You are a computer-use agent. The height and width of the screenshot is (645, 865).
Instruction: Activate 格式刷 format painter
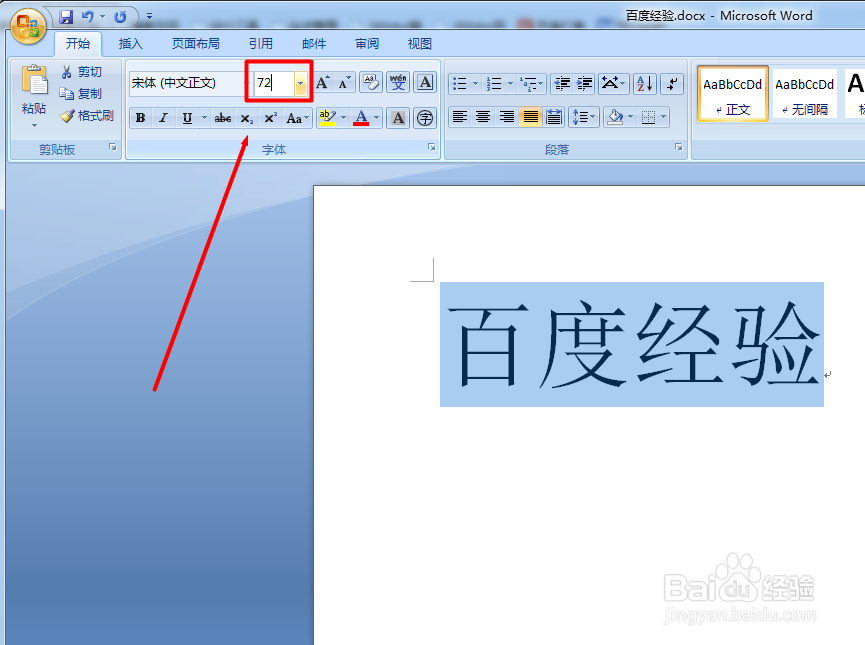point(87,116)
